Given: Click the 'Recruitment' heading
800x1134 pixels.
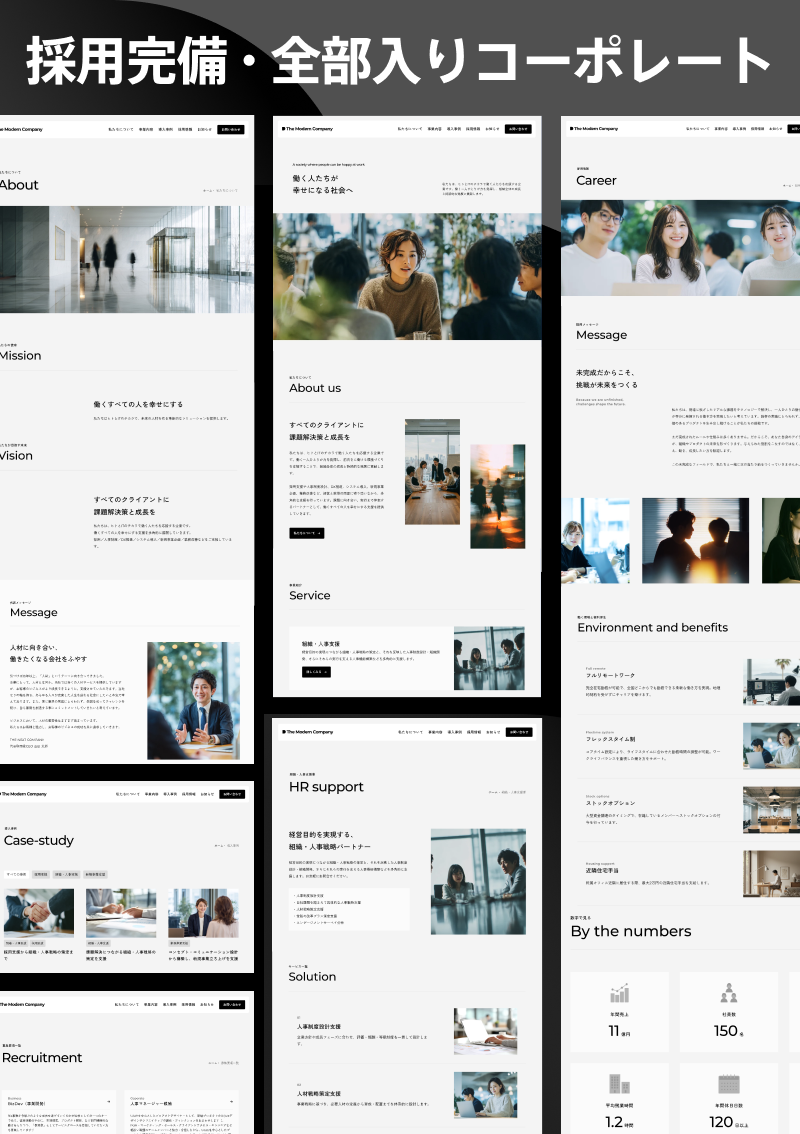Looking at the screenshot, I should tap(42, 1057).
